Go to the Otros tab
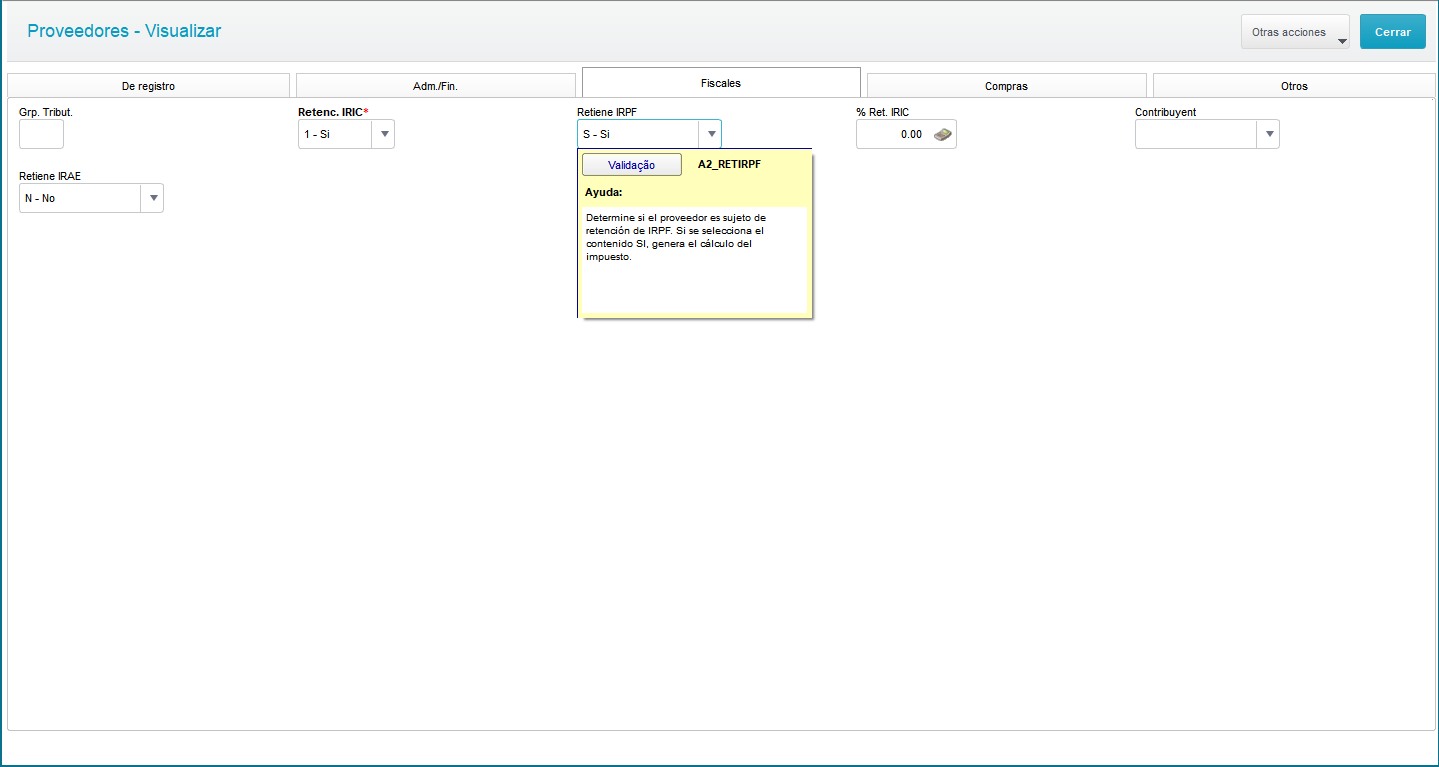The width and height of the screenshot is (1439, 767). [1294, 86]
